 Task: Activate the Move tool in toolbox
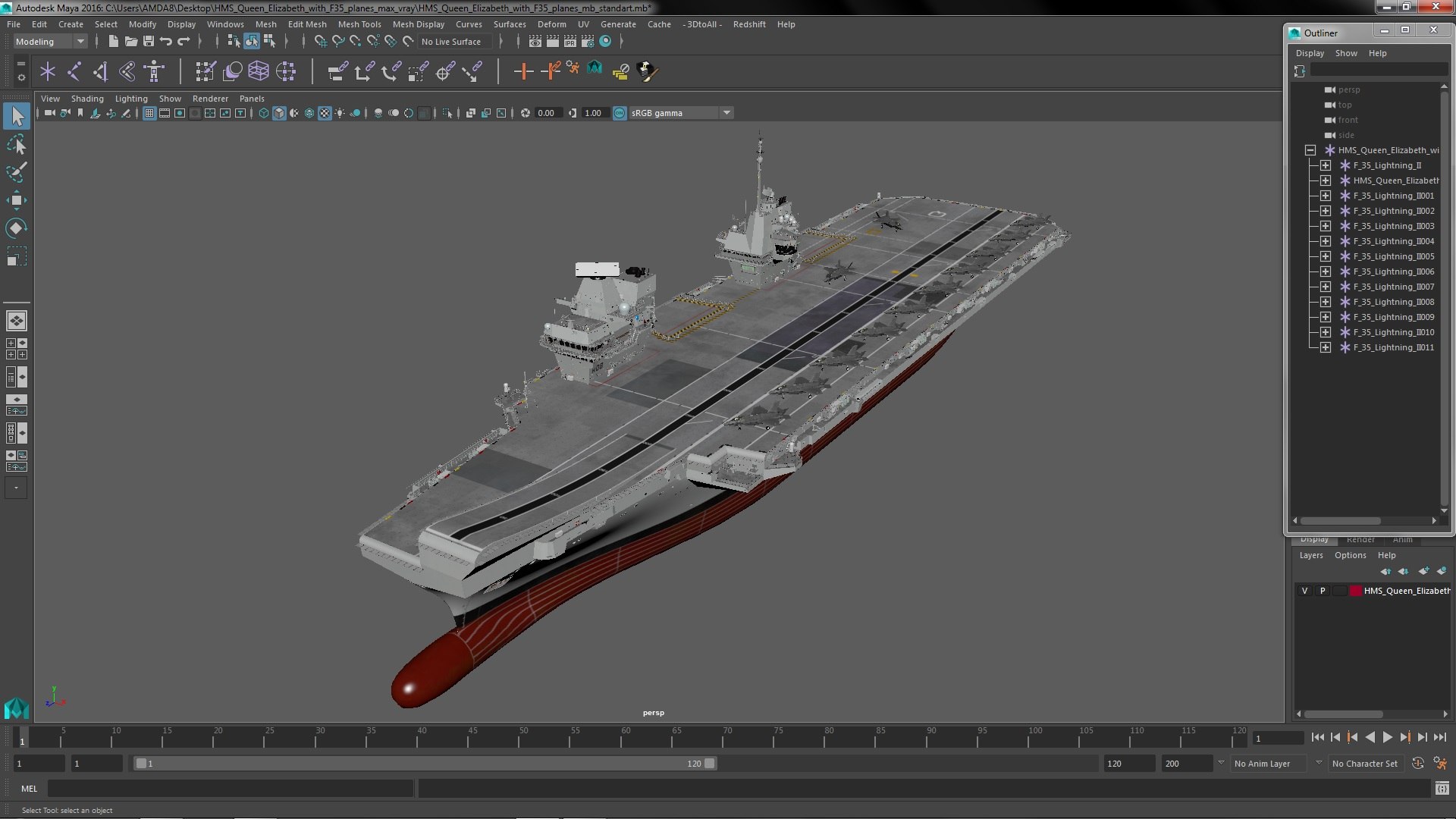pos(17,200)
